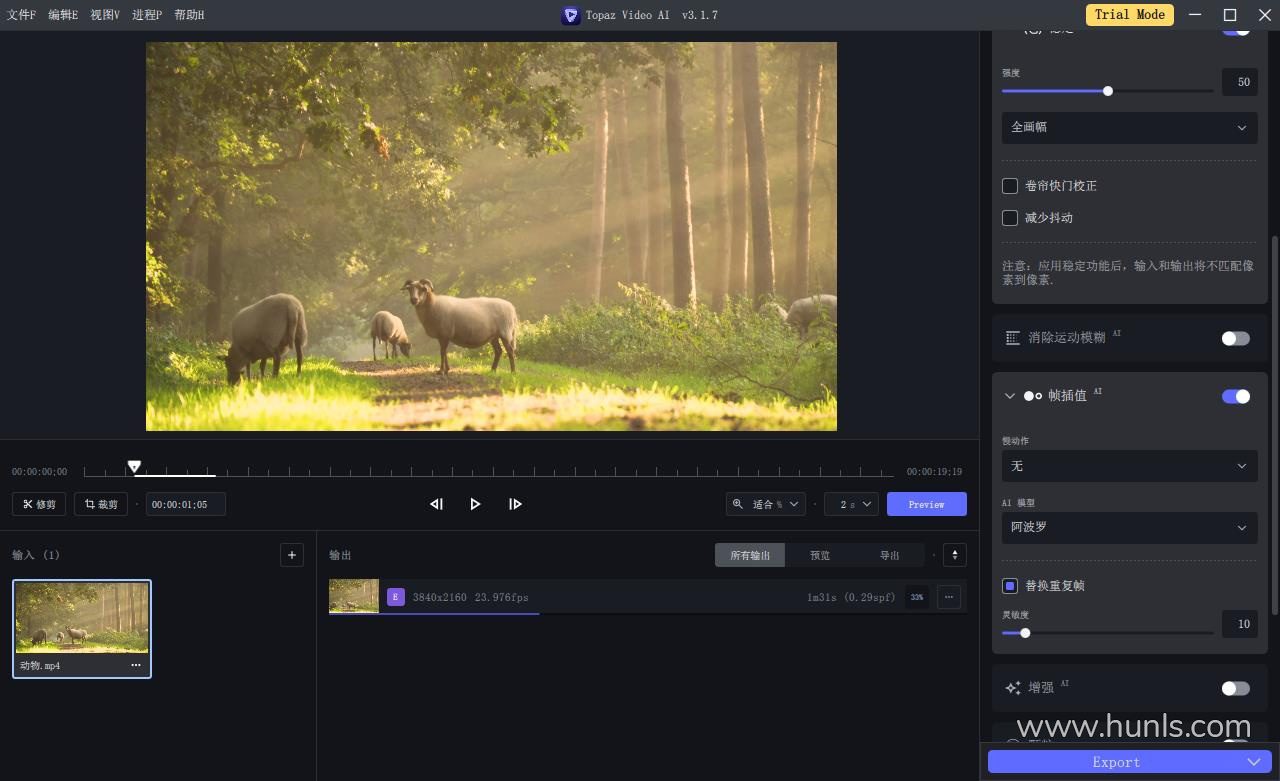This screenshot has width=1280, height=781.
Task: Open more options for the 3840x2160 output
Action: point(949,597)
